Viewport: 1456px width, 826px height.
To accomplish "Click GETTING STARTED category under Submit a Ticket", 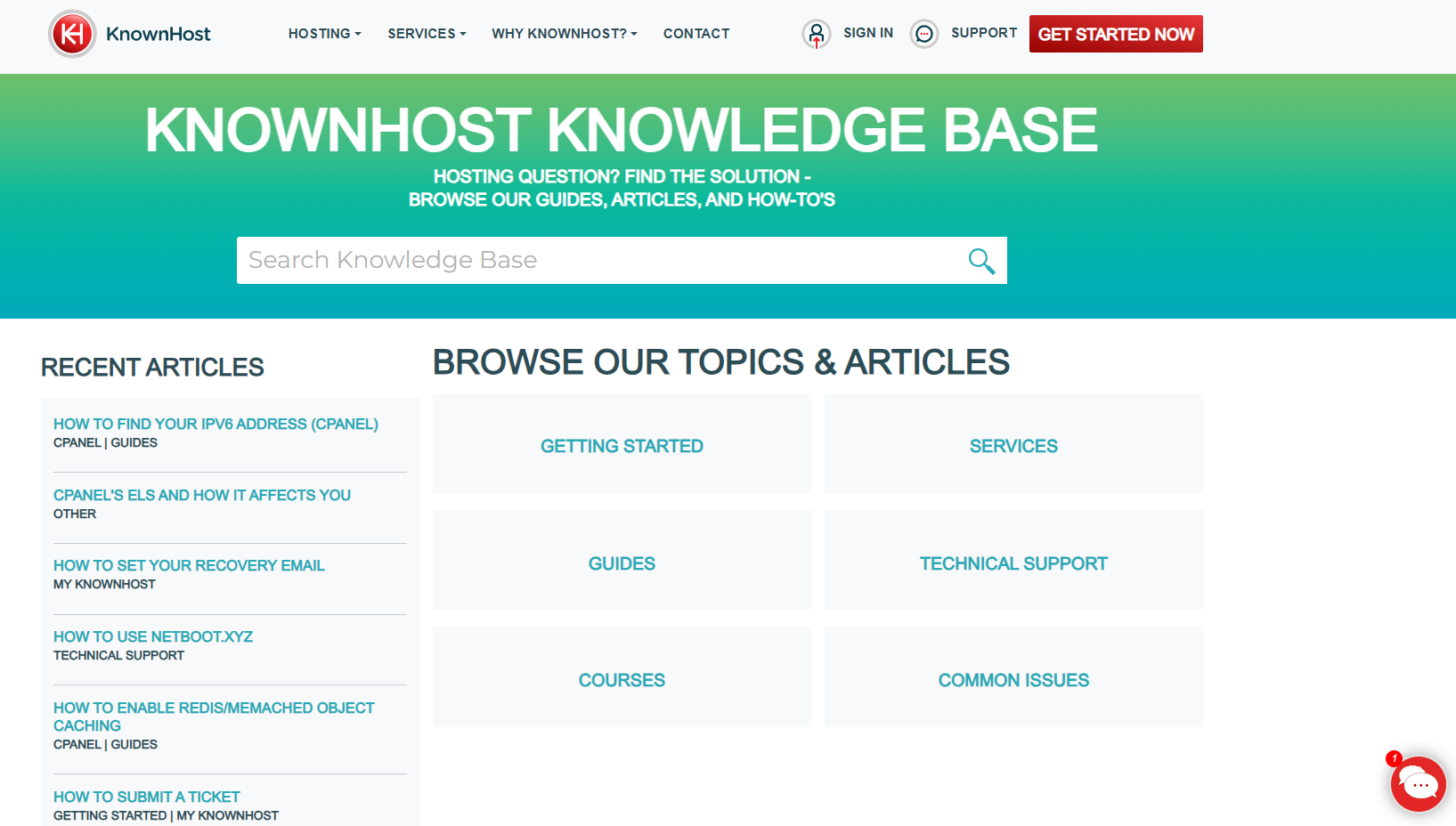I will (x=110, y=815).
